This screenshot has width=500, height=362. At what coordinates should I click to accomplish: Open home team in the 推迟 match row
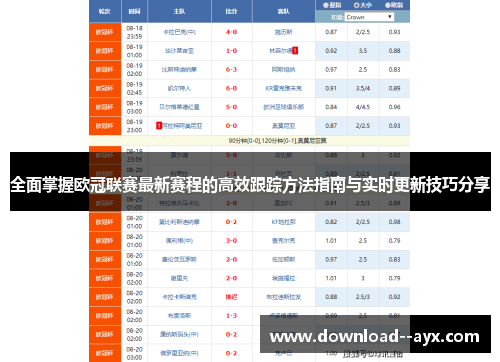179,297
